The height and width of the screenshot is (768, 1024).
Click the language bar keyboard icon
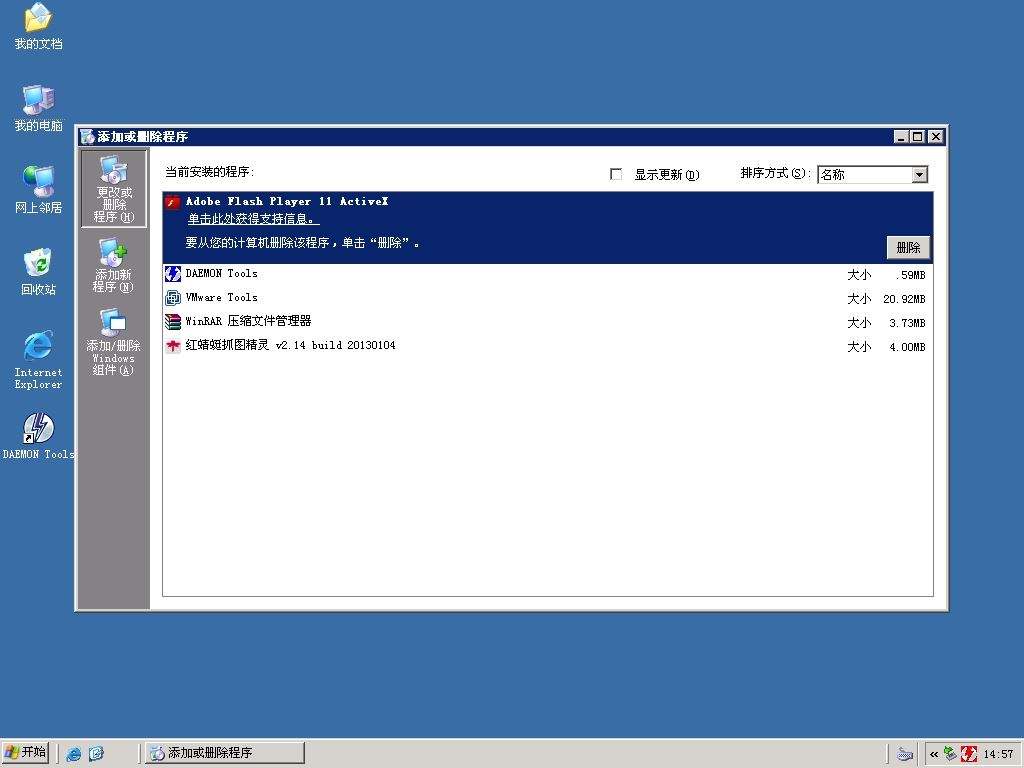(904, 754)
